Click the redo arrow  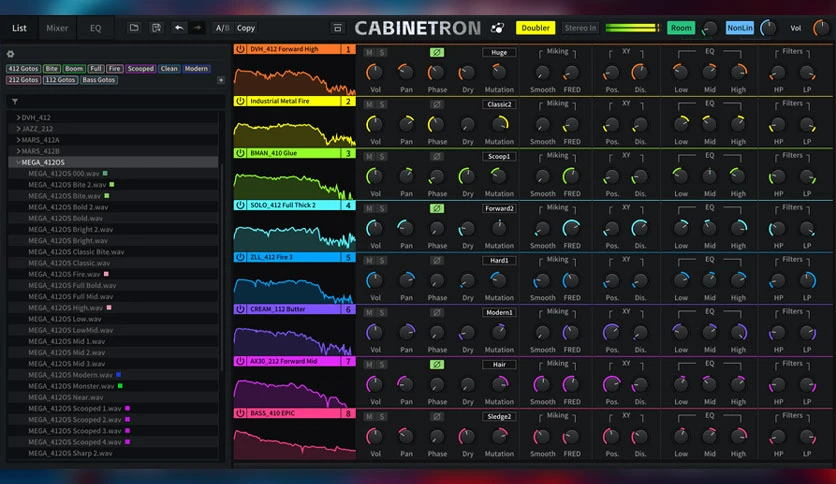(x=197, y=28)
